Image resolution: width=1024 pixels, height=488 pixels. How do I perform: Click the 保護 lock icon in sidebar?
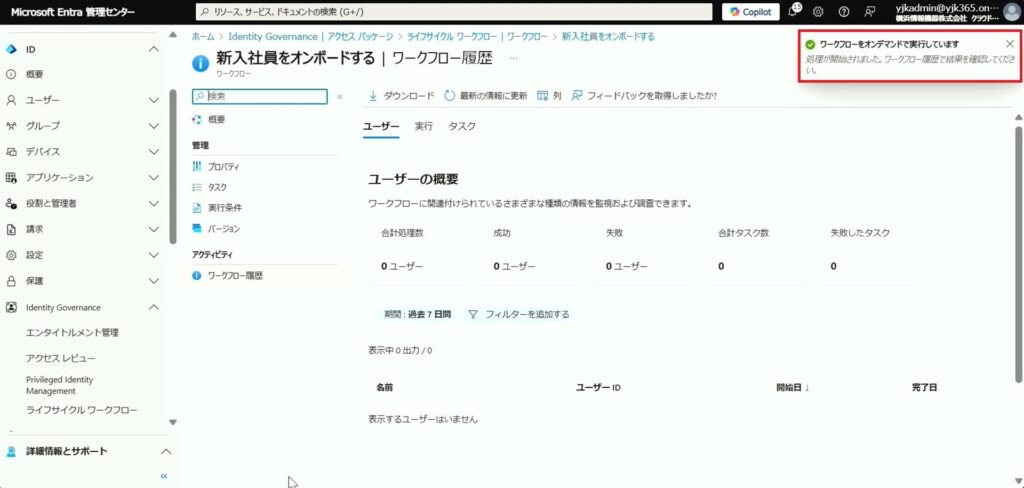11,281
